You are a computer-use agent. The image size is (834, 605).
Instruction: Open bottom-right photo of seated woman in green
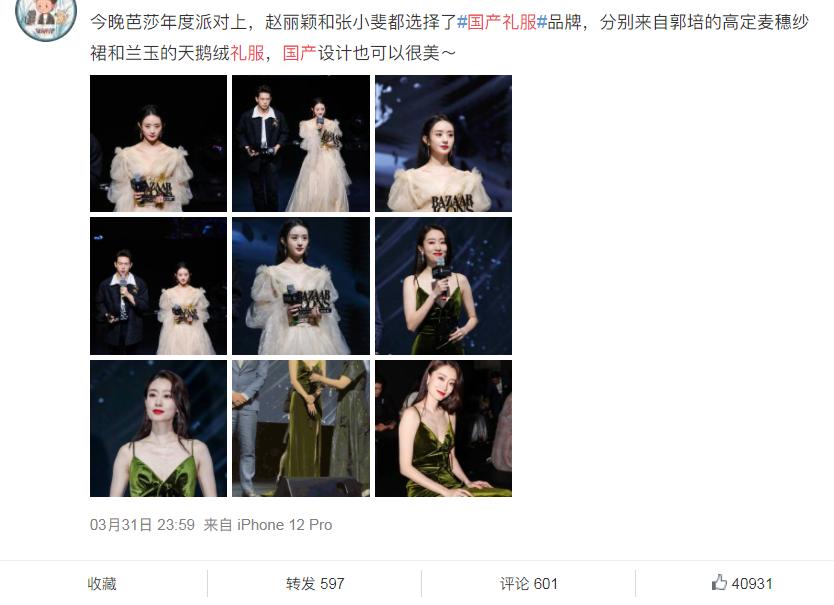point(444,429)
